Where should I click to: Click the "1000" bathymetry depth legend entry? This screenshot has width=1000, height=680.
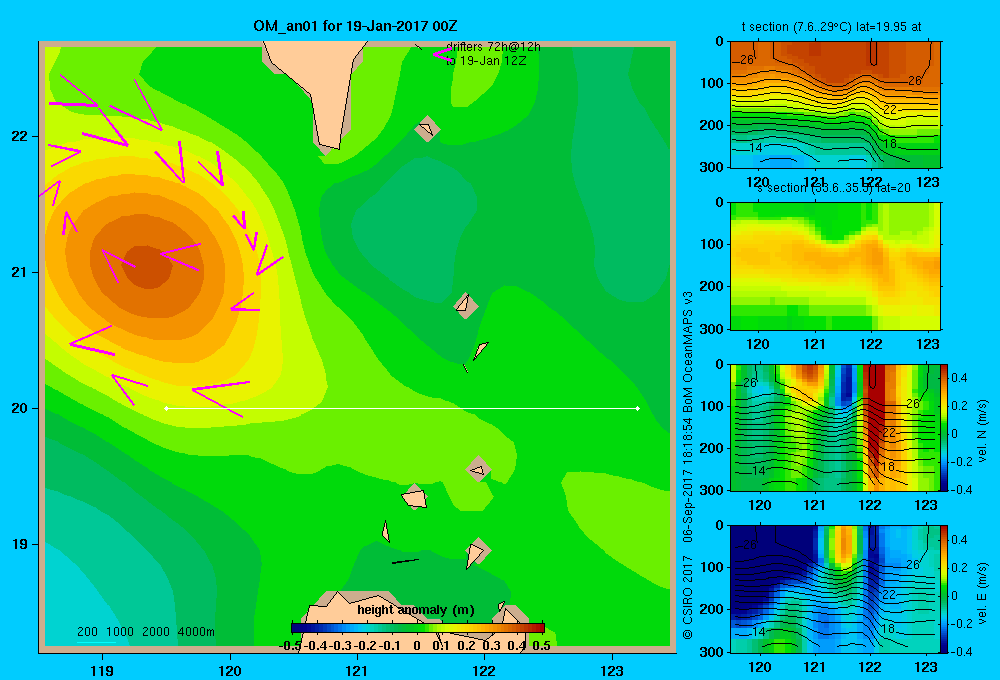(120, 632)
